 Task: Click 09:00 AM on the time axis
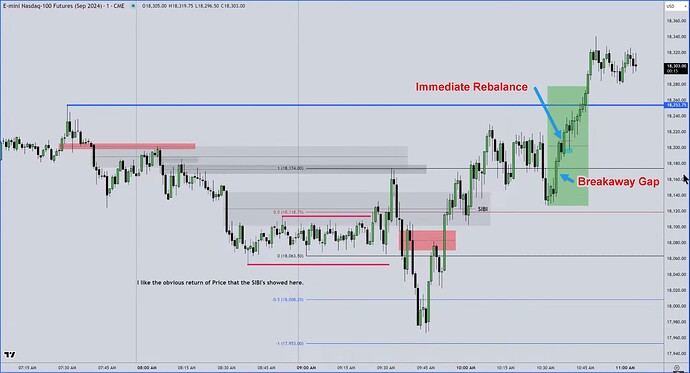(306, 367)
